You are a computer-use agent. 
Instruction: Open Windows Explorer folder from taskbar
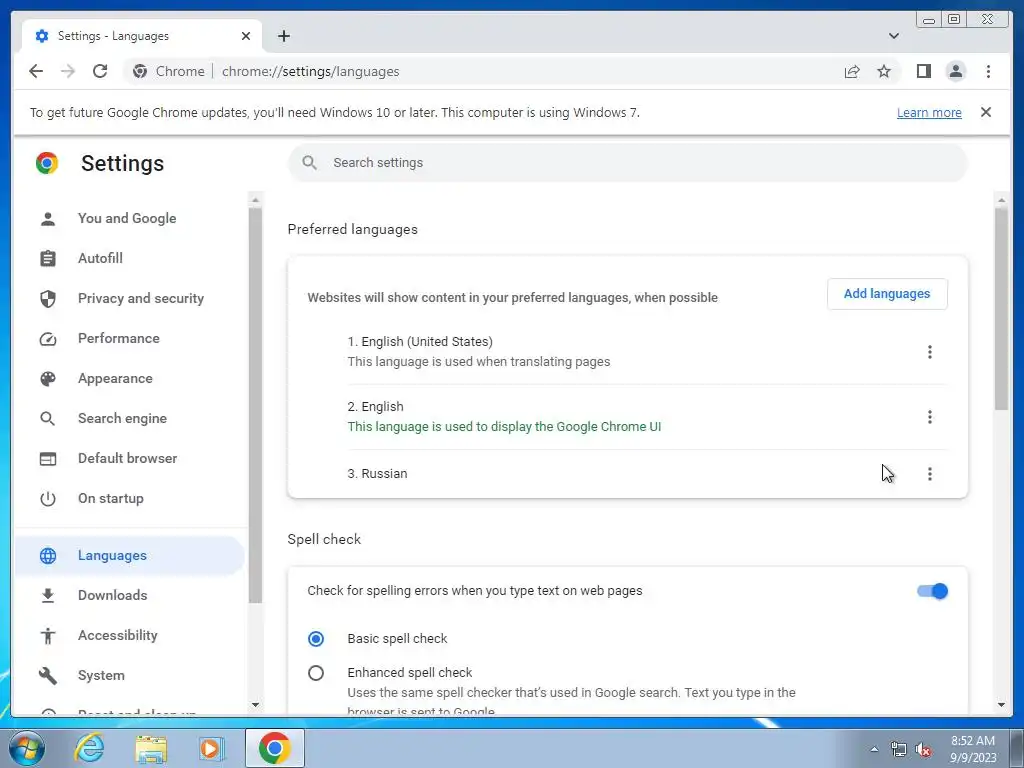(151, 748)
